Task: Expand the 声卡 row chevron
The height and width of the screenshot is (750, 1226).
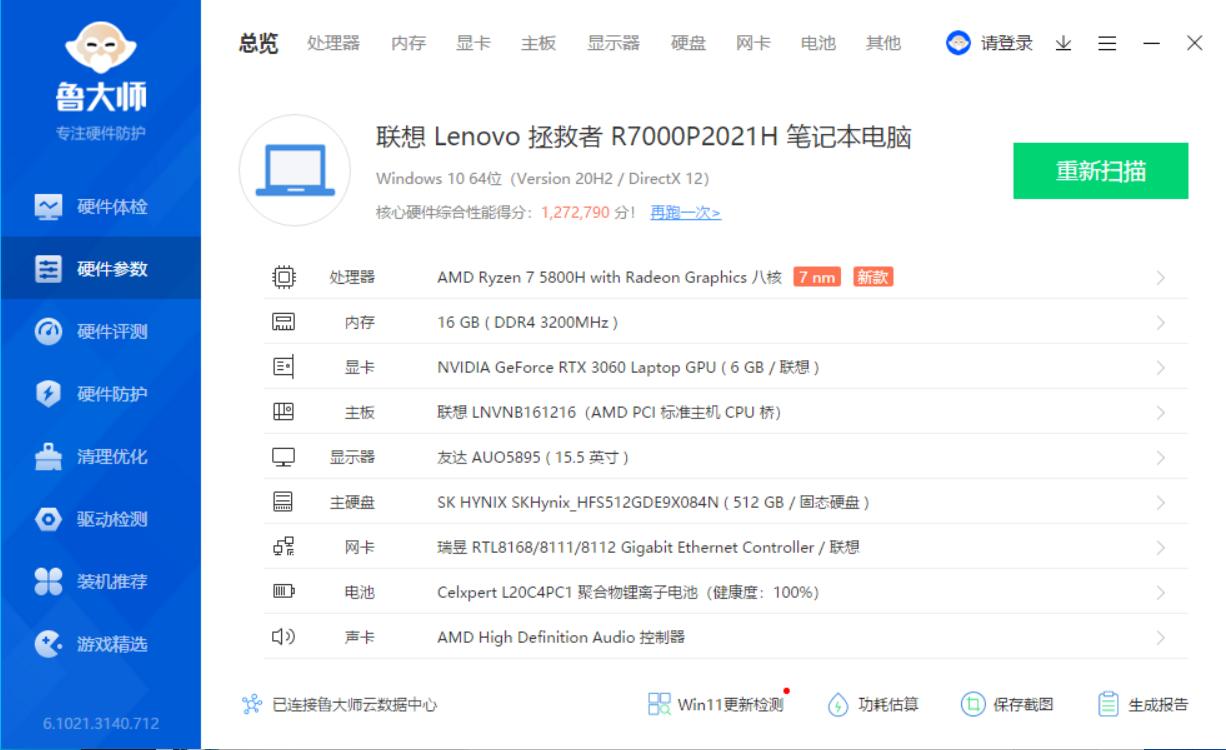Action: pyautogui.click(x=1160, y=637)
